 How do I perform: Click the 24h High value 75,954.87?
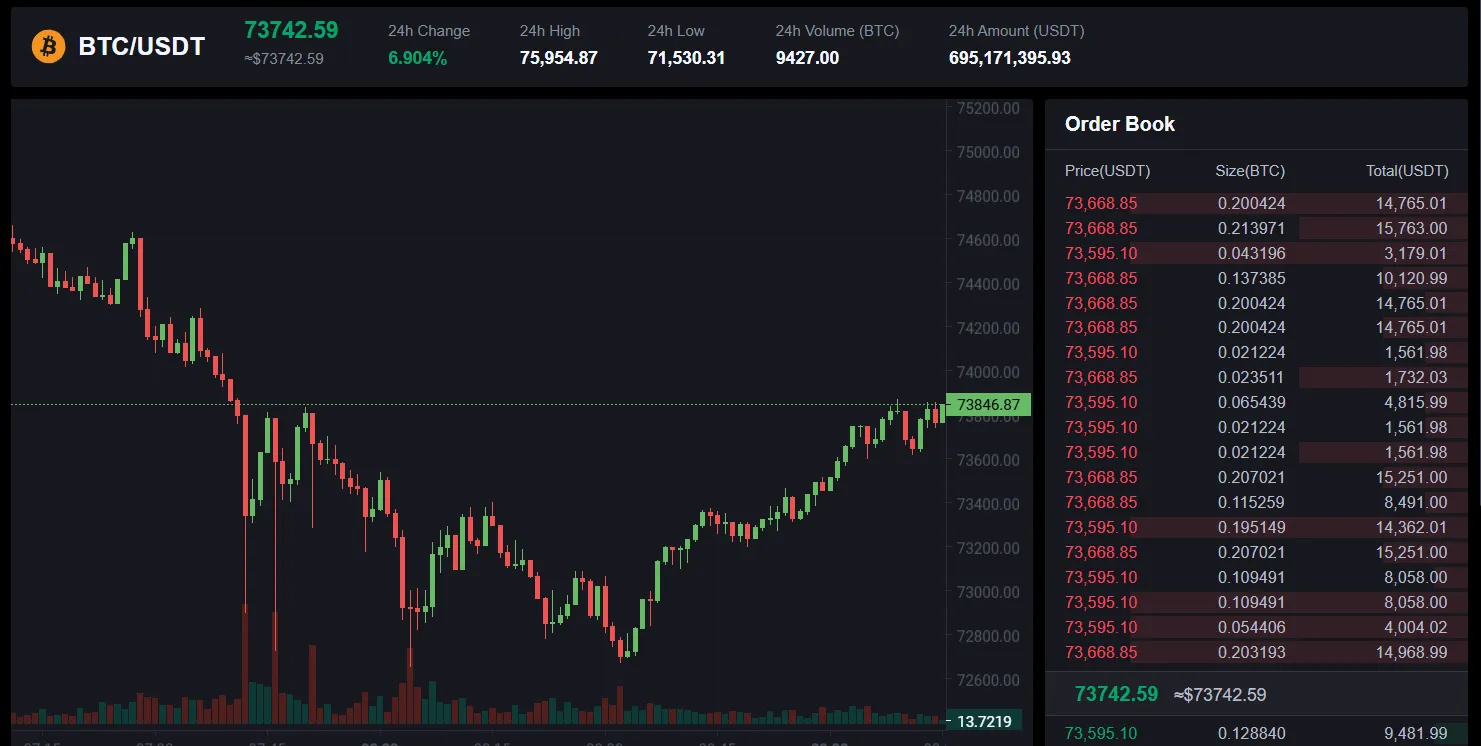tap(558, 58)
